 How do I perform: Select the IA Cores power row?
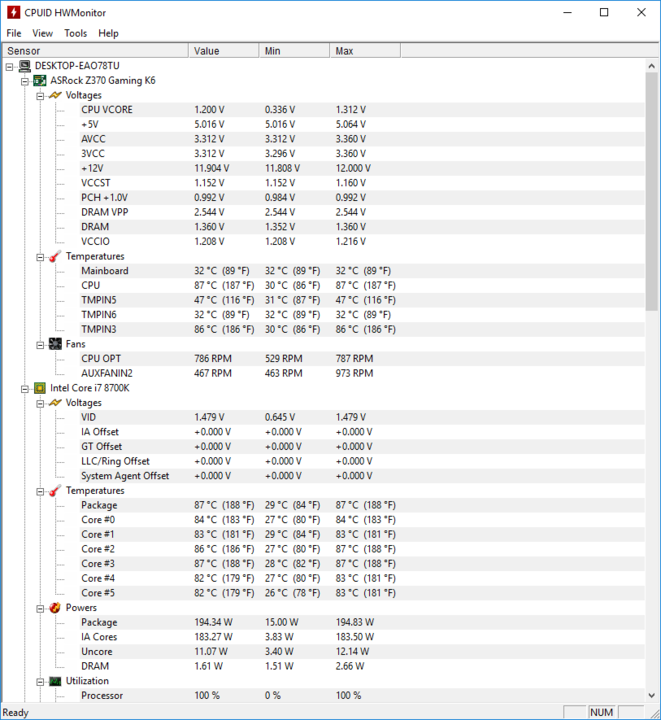pos(362,637)
